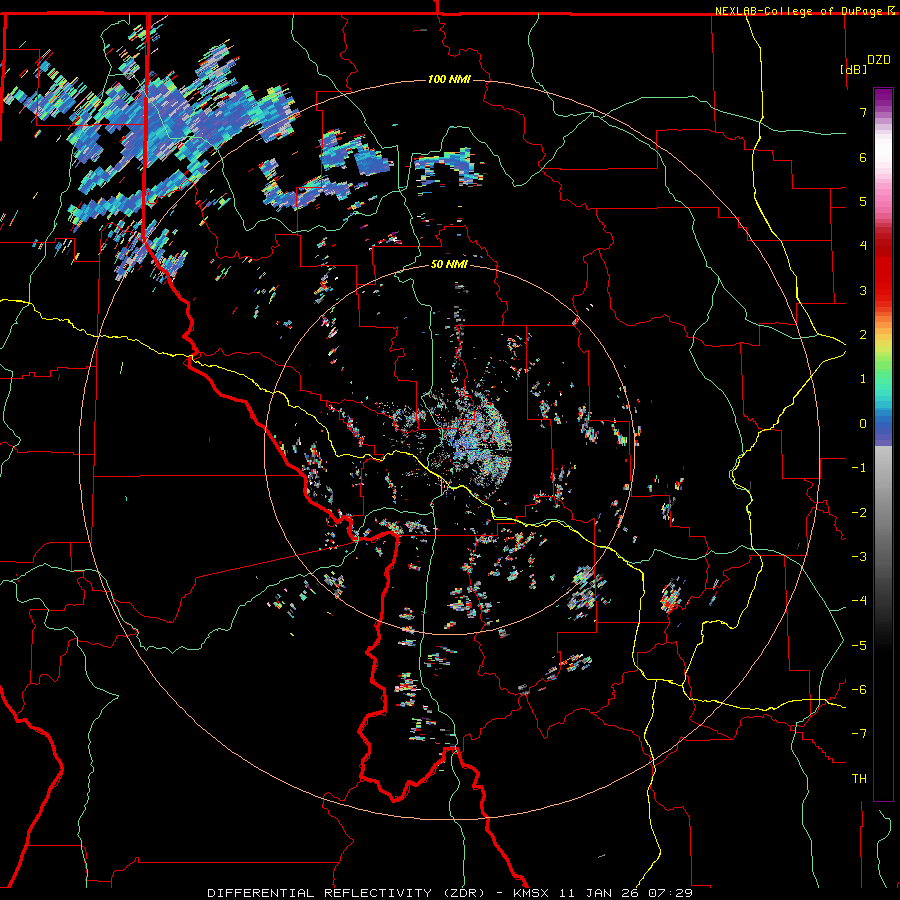Screen dimensions: 900x900
Task: Select legend value -1
Action: (859, 468)
